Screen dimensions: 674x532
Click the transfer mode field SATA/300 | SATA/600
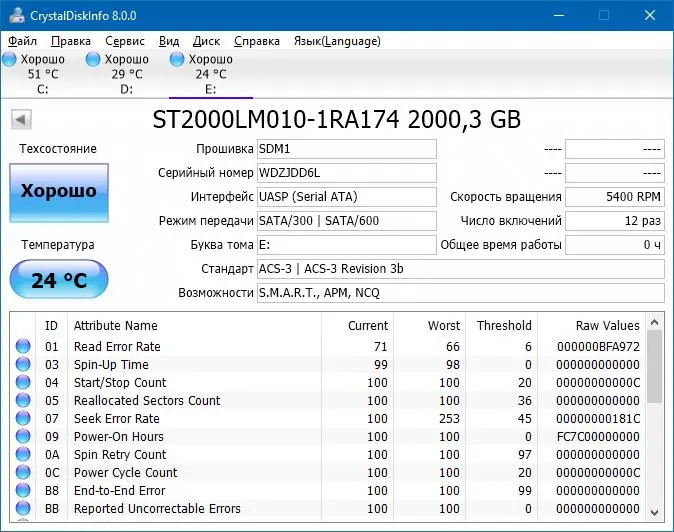347,221
